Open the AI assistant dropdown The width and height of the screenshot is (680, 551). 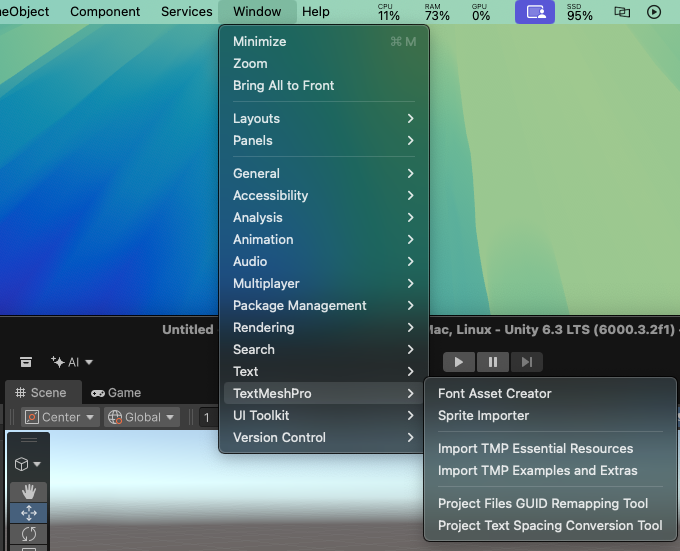pyautogui.click(x=72, y=362)
